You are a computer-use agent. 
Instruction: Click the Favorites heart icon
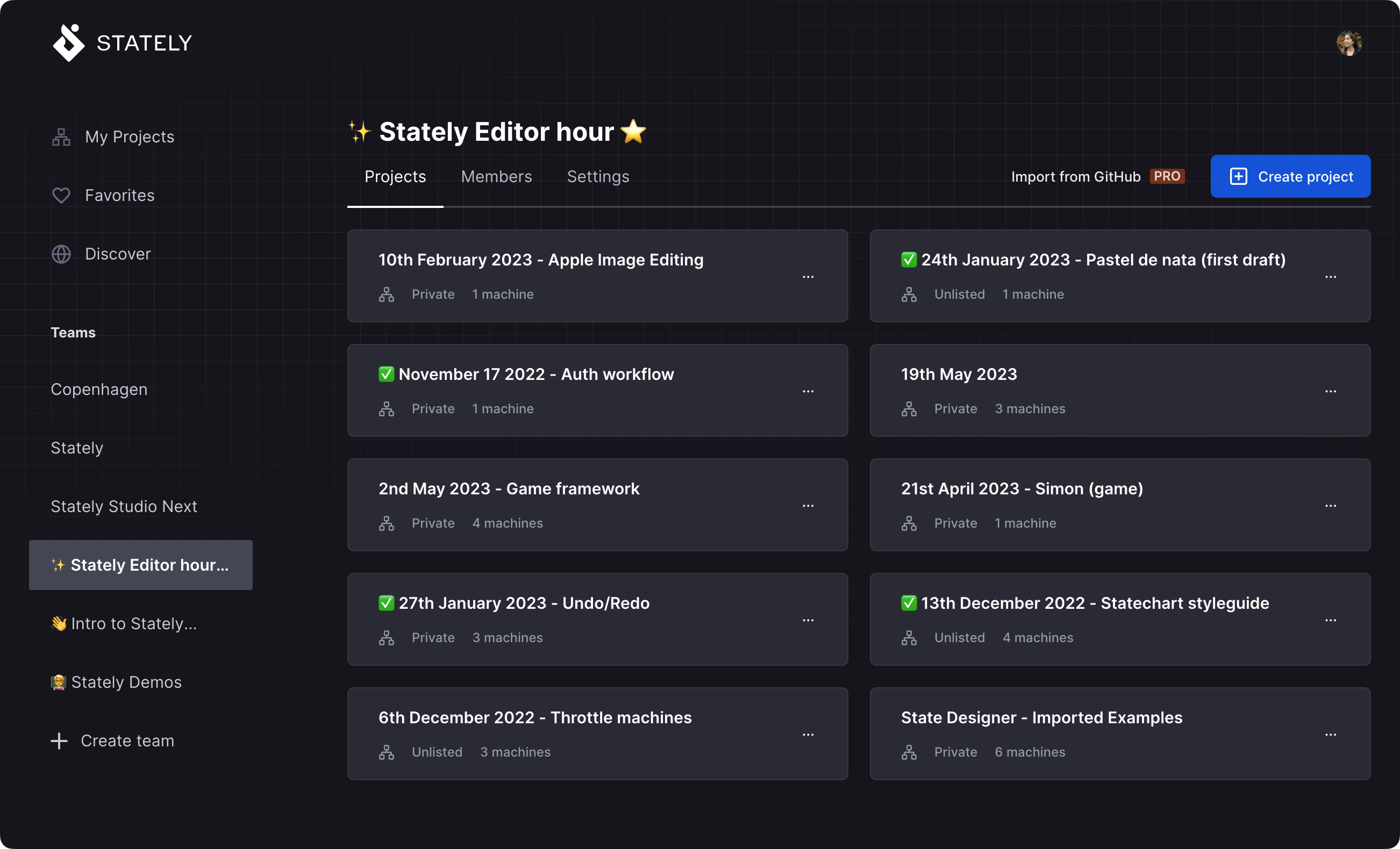61,195
